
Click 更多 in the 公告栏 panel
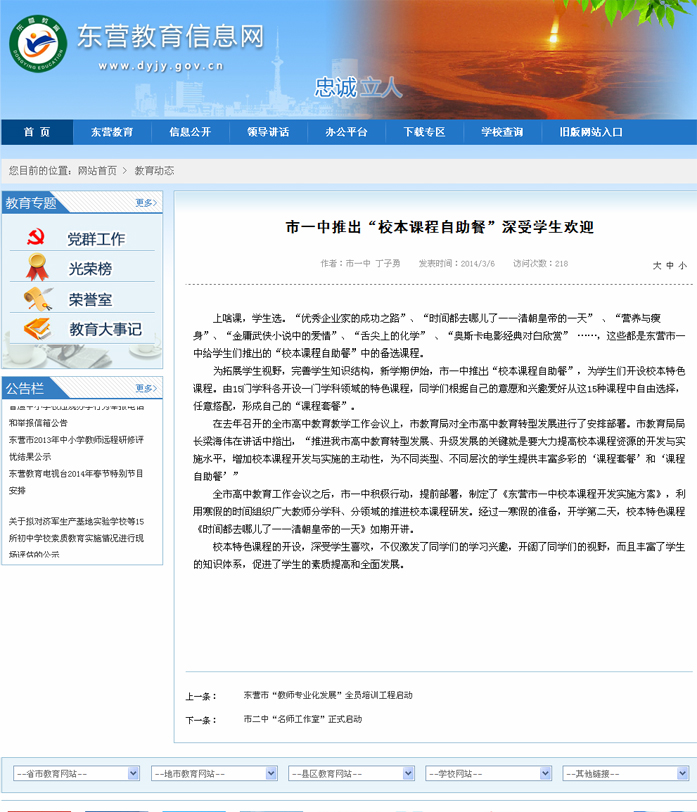pos(146,388)
